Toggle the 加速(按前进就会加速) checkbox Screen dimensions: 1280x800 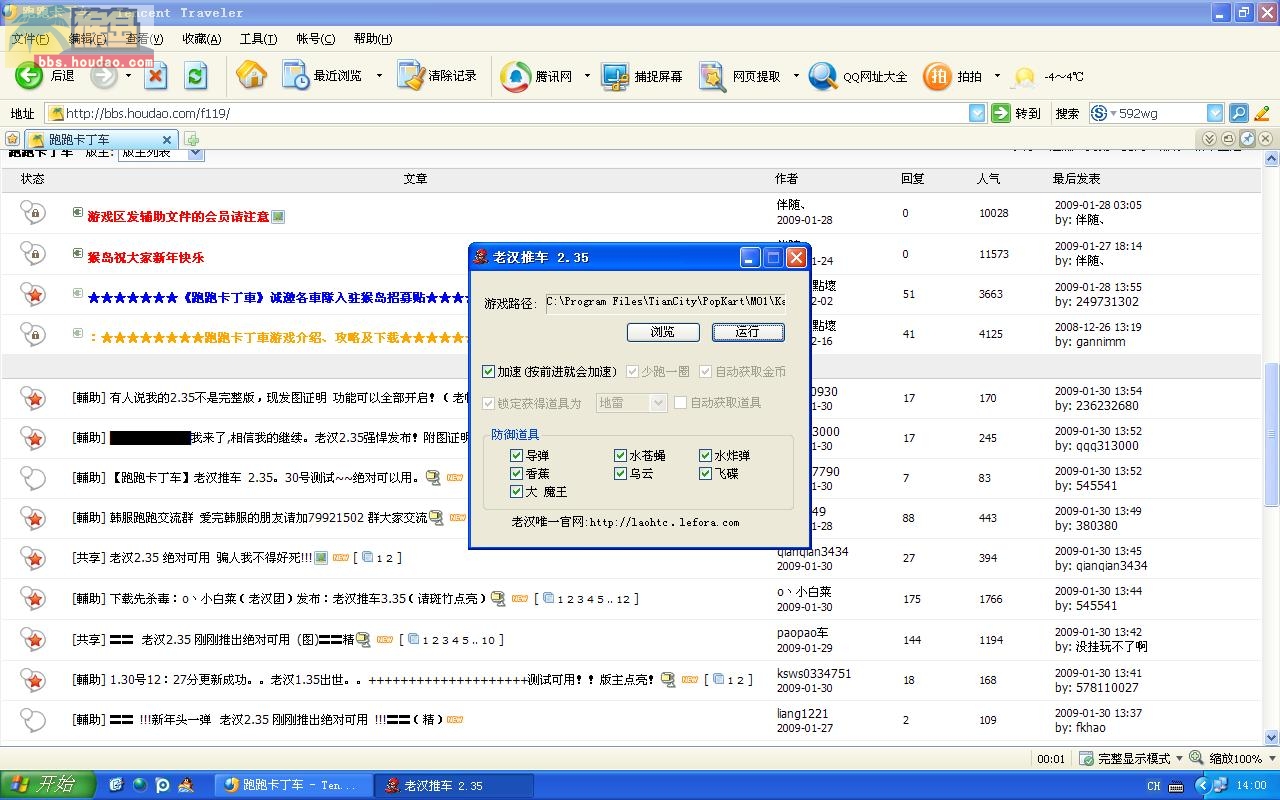488,371
